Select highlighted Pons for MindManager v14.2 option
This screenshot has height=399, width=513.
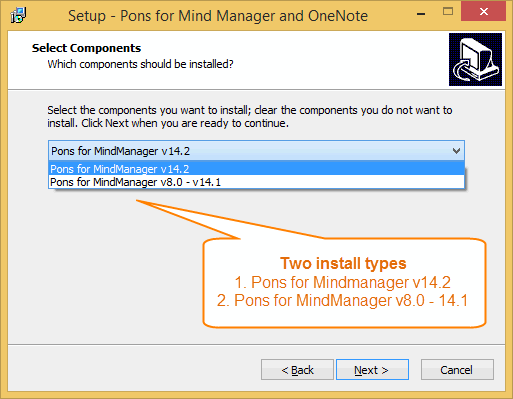(x=256, y=169)
